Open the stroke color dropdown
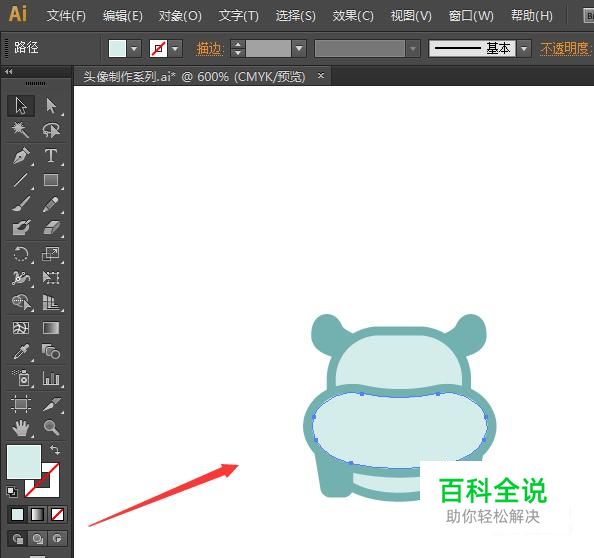 [x=175, y=48]
